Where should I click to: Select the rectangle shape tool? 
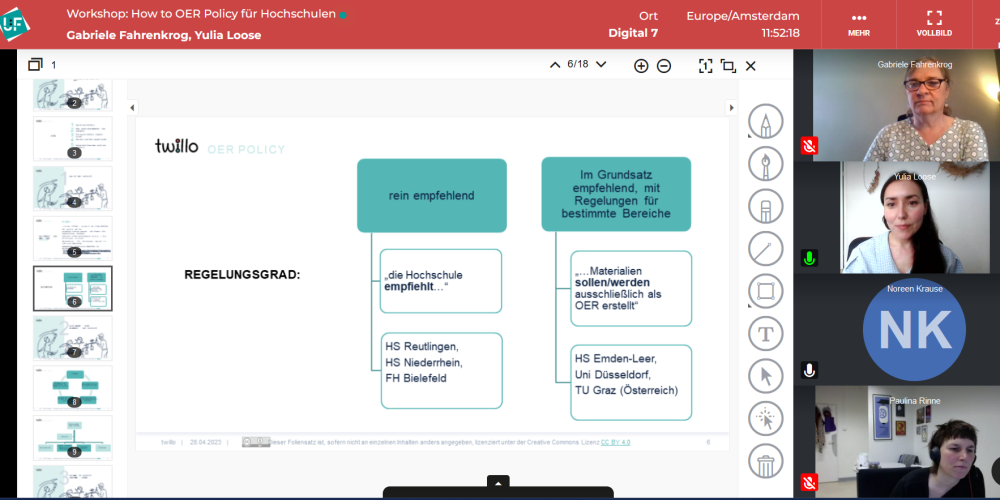point(766,291)
